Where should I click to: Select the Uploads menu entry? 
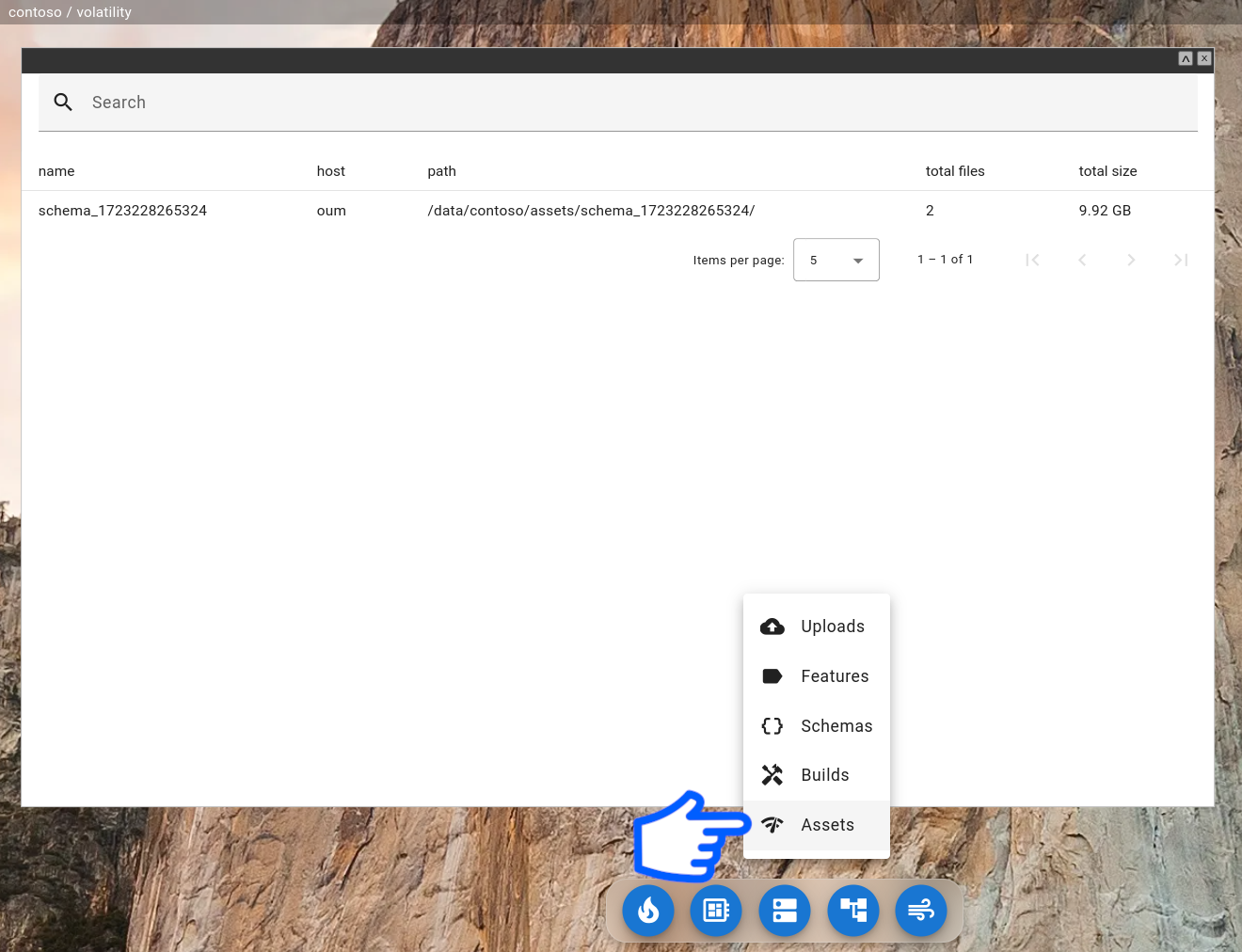pos(832,627)
